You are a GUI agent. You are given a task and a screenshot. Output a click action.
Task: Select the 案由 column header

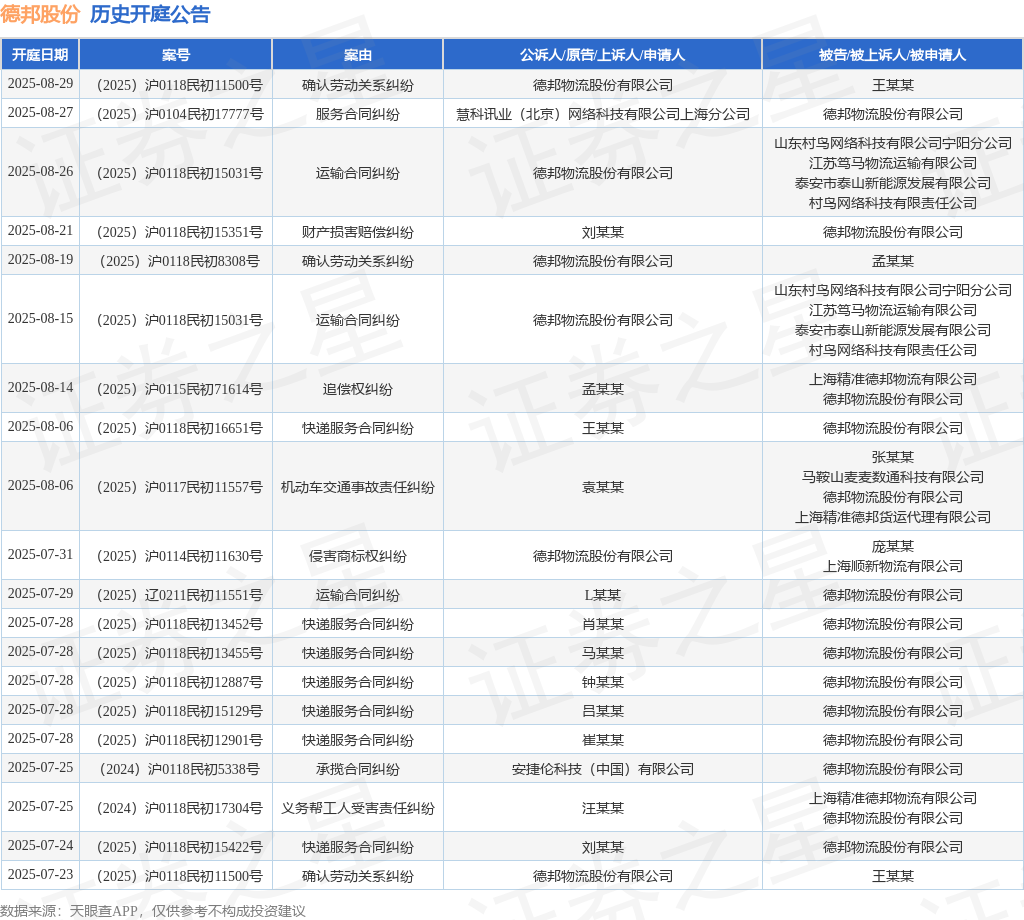357,55
